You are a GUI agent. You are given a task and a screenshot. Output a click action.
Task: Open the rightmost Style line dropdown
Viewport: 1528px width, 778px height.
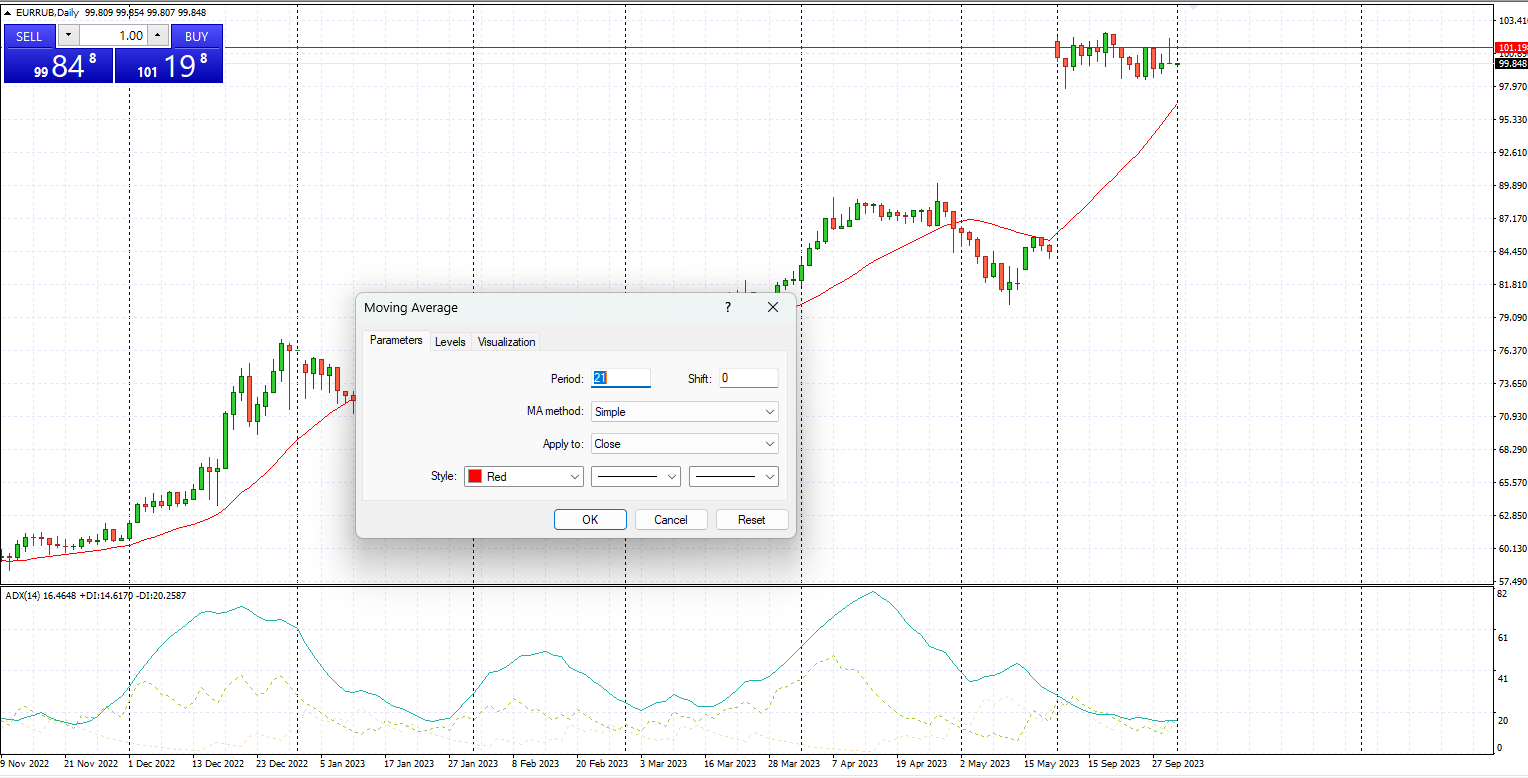click(733, 477)
